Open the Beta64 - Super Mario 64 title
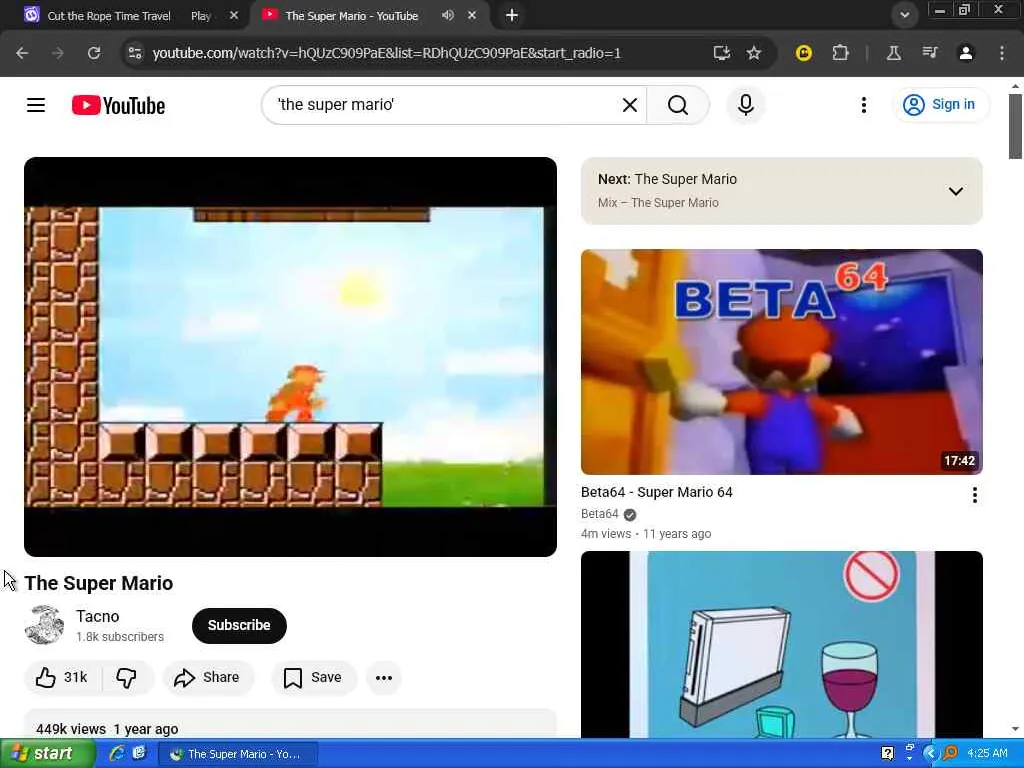 click(x=656, y=492)
